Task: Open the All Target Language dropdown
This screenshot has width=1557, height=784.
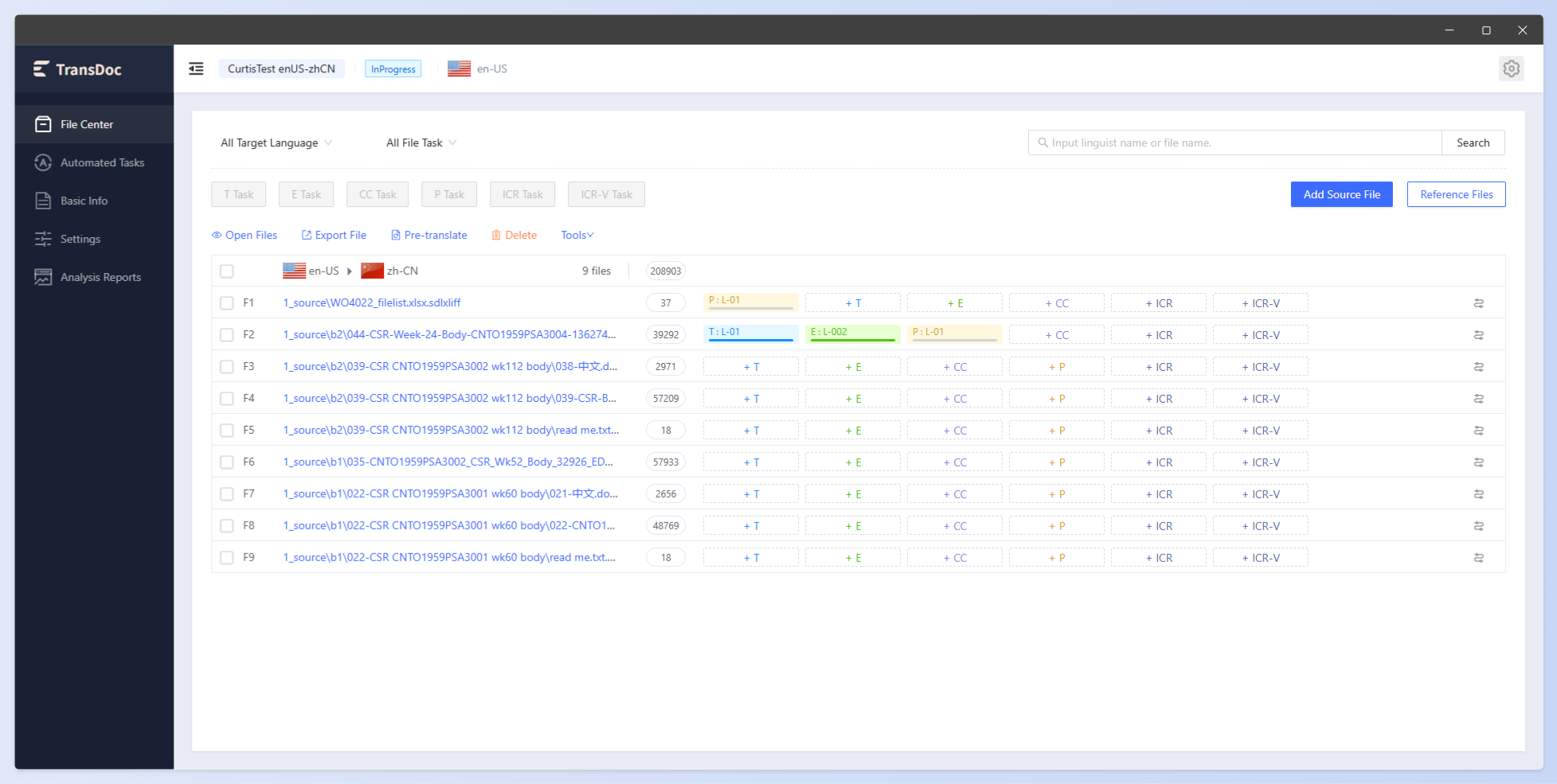Action: tap(276, 142)
